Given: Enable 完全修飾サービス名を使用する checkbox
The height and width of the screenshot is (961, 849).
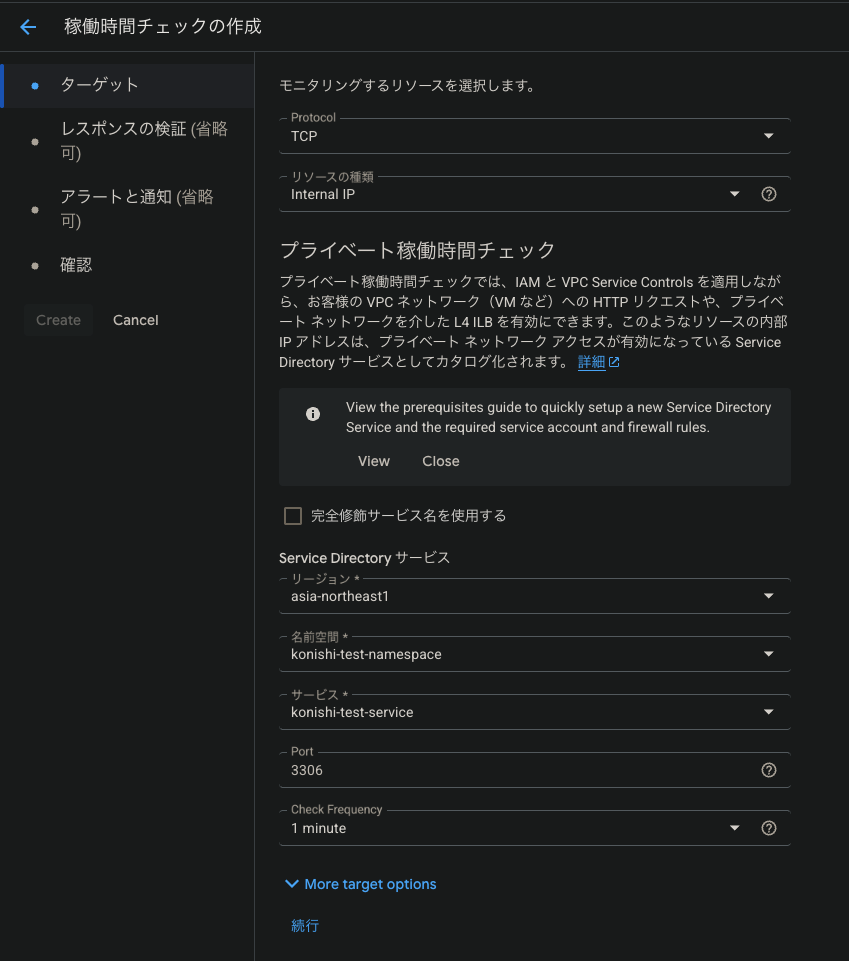Looking at the screenshot, I should coord(293,516).
